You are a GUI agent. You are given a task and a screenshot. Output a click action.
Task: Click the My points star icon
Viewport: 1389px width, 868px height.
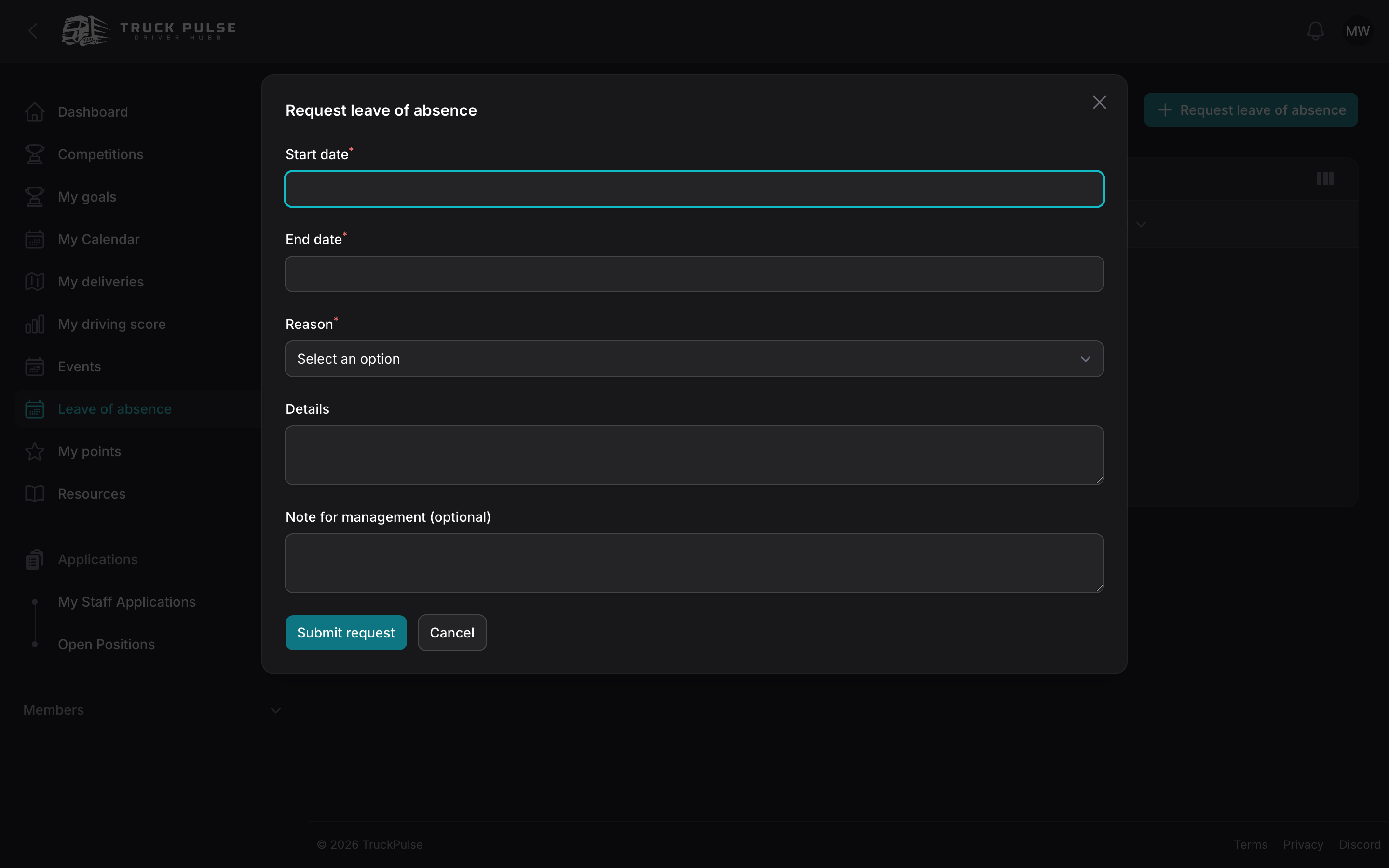pyautogui.click(x=34, y=452)
